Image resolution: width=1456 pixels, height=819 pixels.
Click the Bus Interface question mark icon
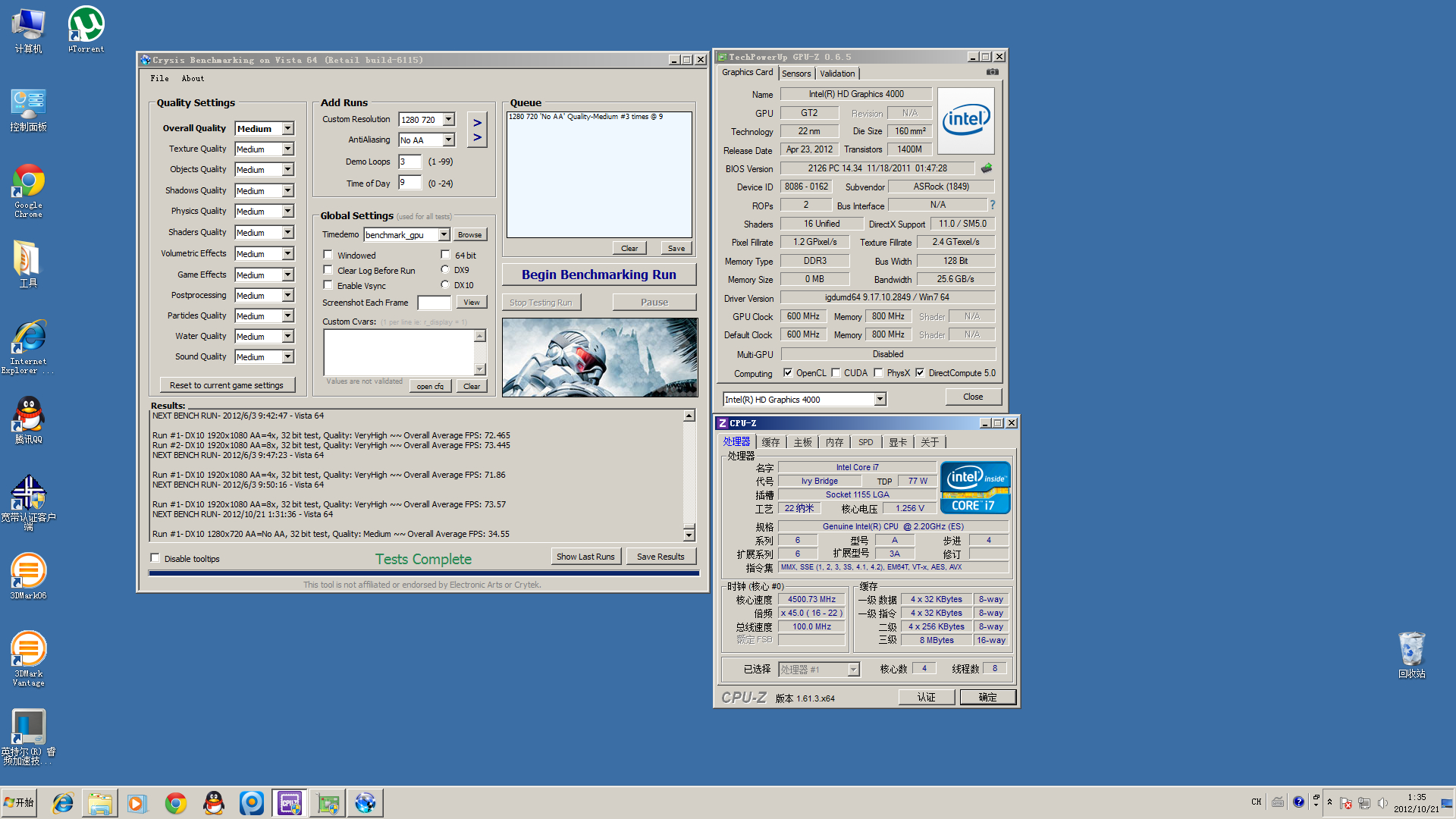tap(992, 205)
